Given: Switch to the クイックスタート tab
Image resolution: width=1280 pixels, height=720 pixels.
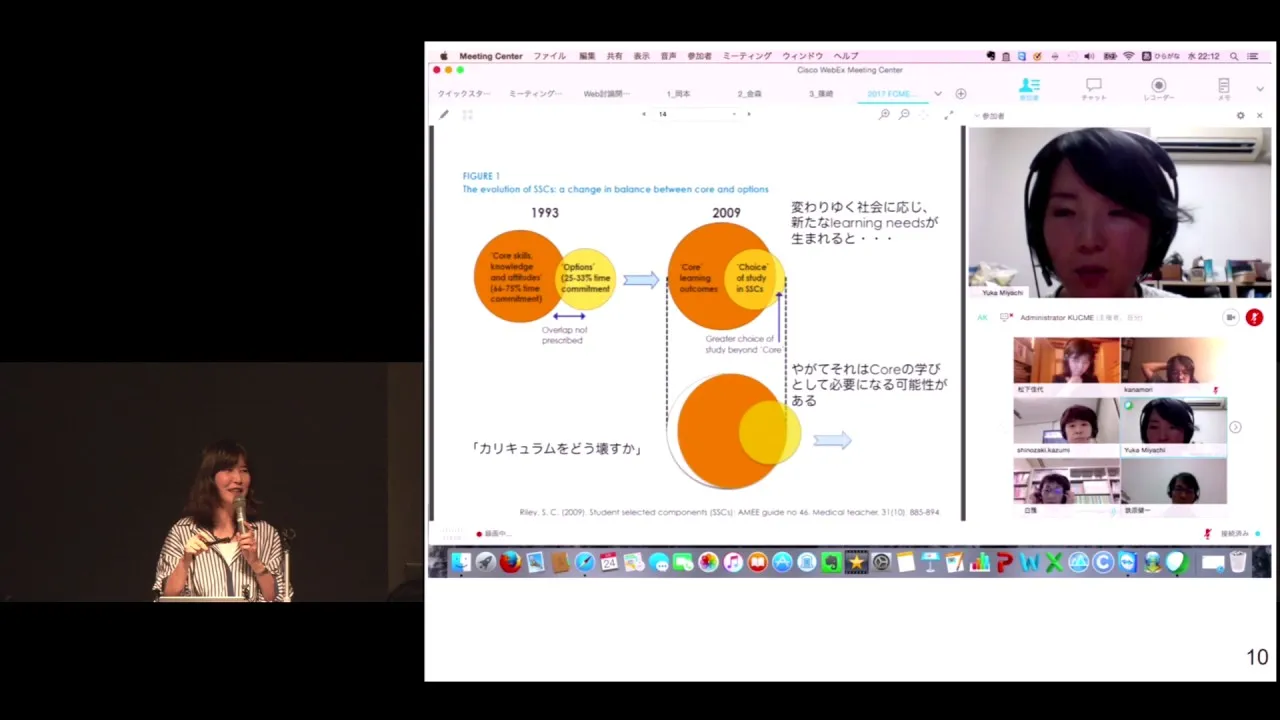Looking at the screenshot, I should (x=464, y=94).
